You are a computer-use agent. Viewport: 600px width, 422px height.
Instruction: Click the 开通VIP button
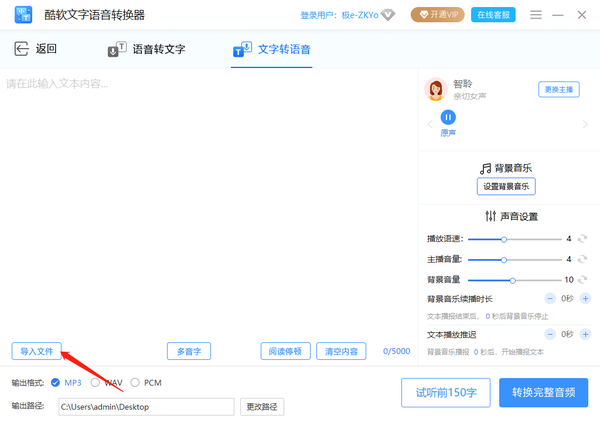click(437, 15)
